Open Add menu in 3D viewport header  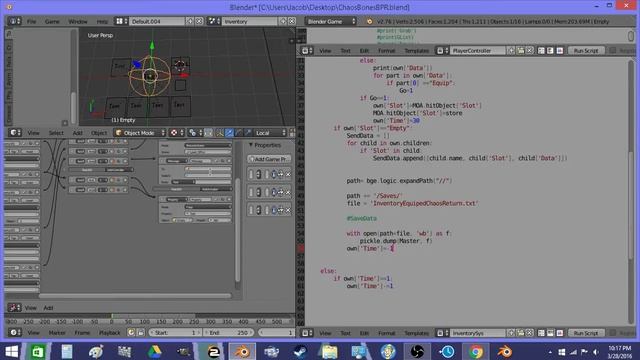pyautogui.click(x=78, y=133)
